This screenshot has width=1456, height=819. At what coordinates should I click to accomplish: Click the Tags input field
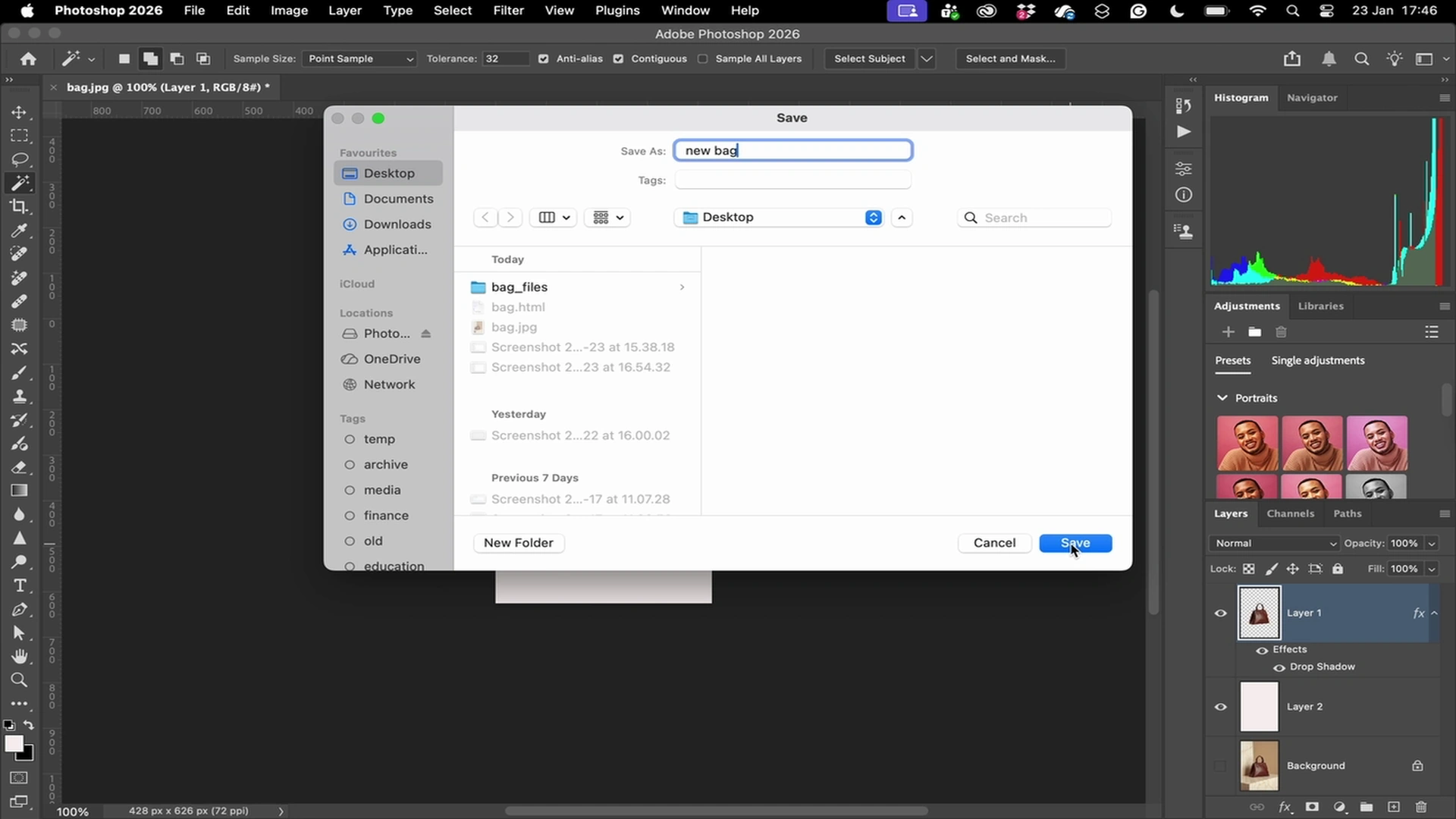coord(792,180)
